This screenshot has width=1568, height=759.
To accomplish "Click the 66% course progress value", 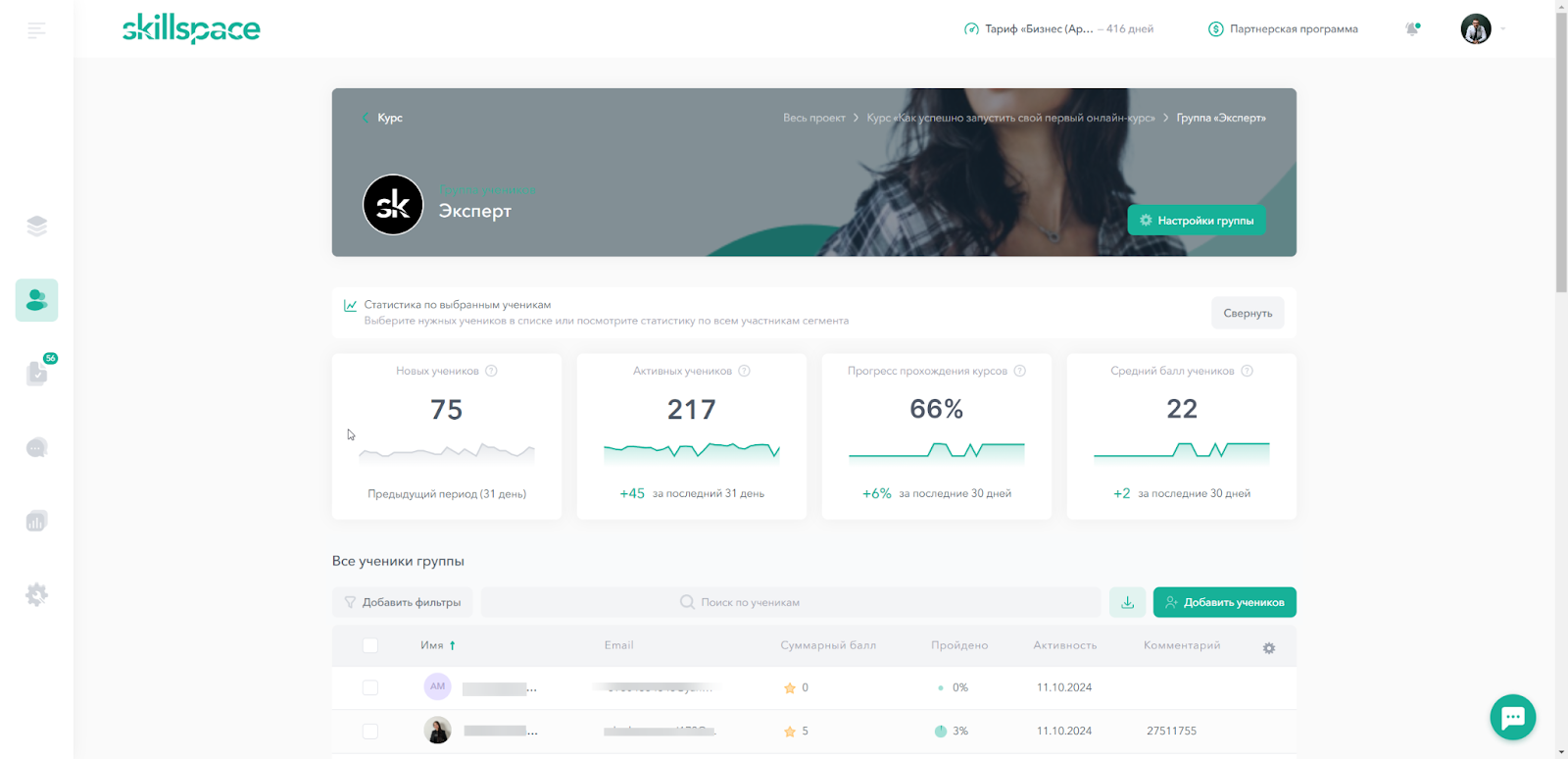I will (937, 409).
